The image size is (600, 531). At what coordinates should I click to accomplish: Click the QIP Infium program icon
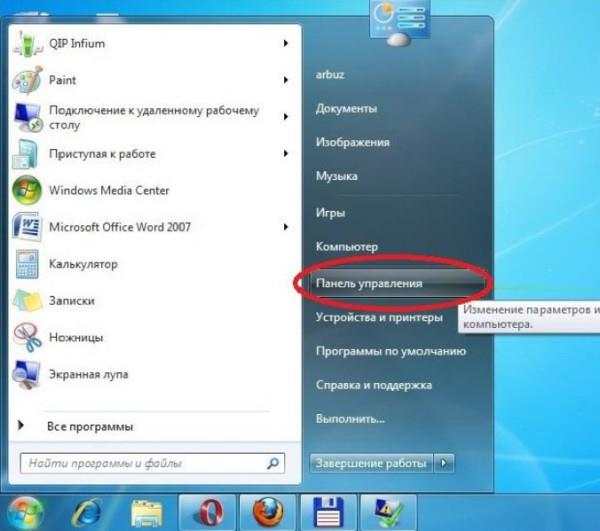click(x=26, y=44)
